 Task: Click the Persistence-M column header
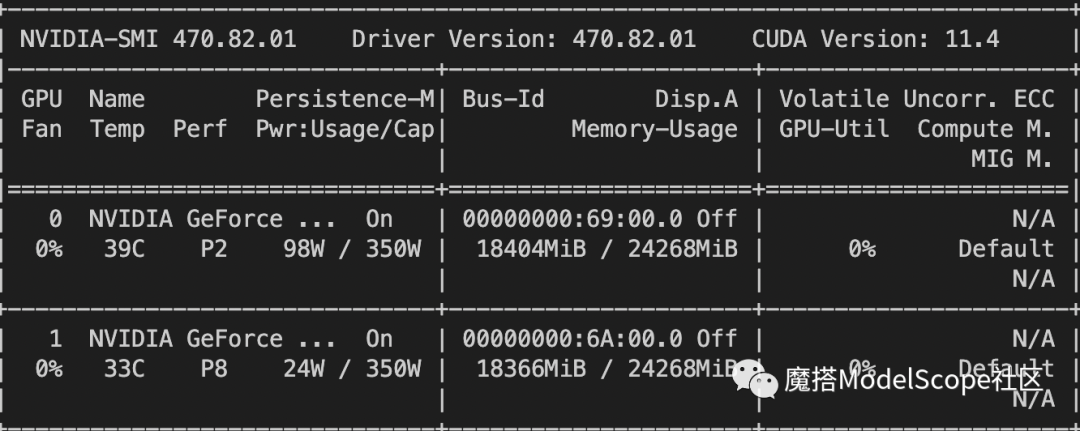click(x=345, y=99)
